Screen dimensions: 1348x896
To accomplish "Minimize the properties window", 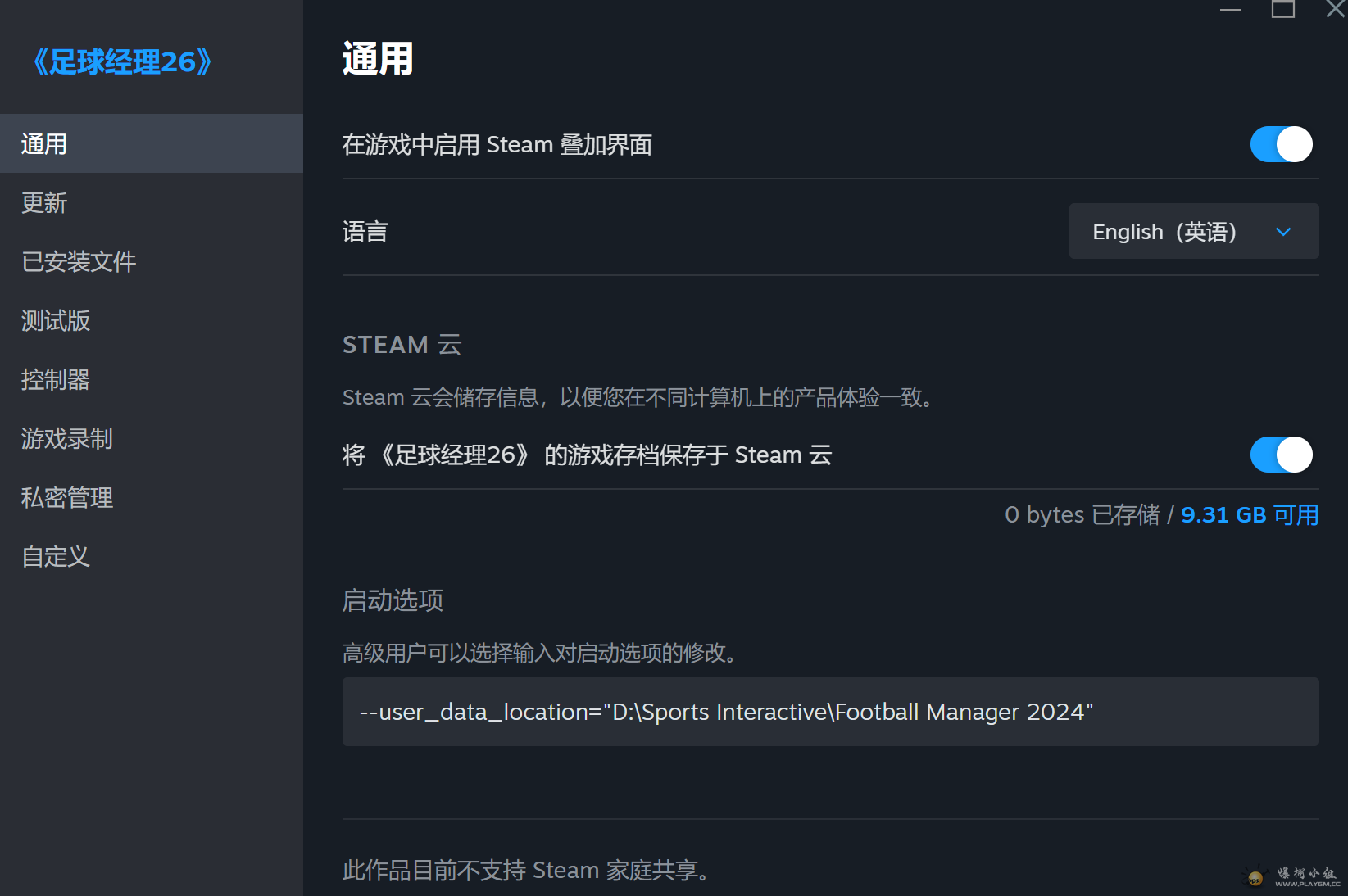I will (1230, 11).
